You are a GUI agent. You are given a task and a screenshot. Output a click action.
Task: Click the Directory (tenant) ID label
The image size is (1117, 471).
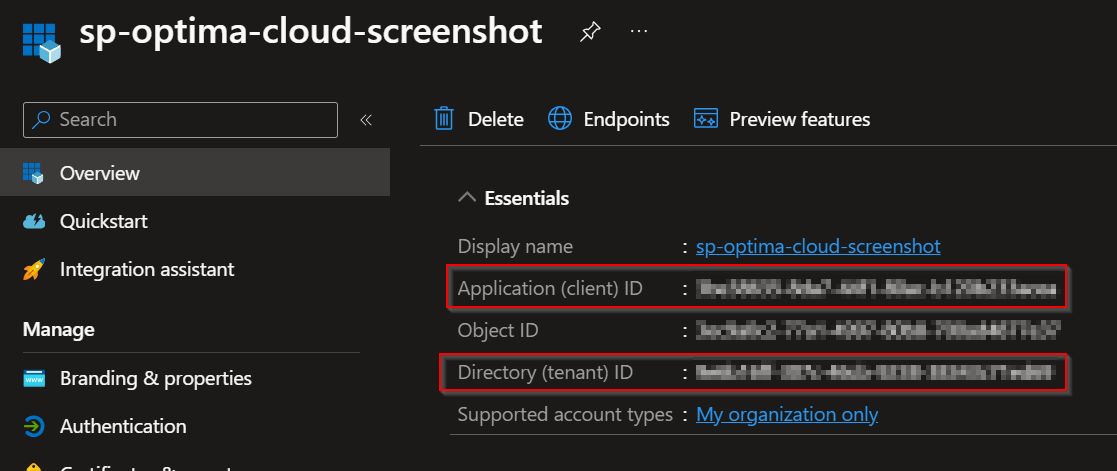pos(545,372)
